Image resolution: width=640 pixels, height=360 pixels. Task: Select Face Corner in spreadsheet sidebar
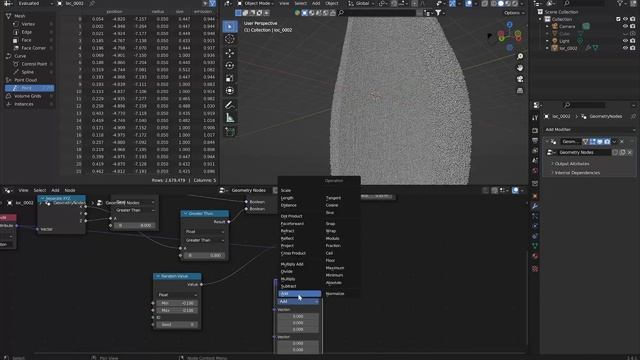(x=33, y=48)
